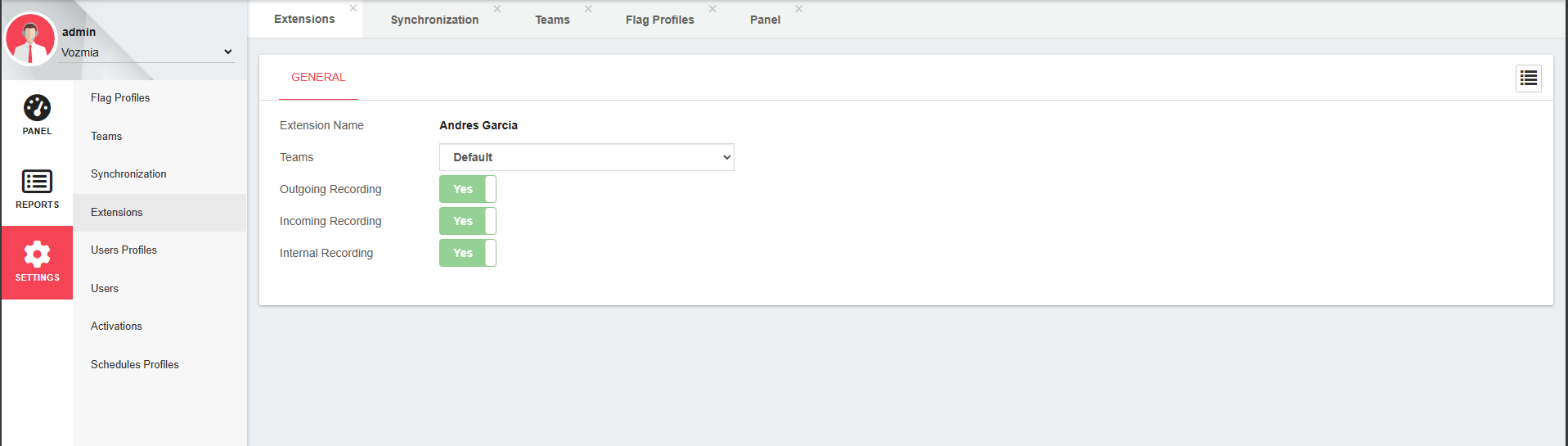Toggle Outgoing Recording switch
The image size is (1568, 446).
[468, 189]
